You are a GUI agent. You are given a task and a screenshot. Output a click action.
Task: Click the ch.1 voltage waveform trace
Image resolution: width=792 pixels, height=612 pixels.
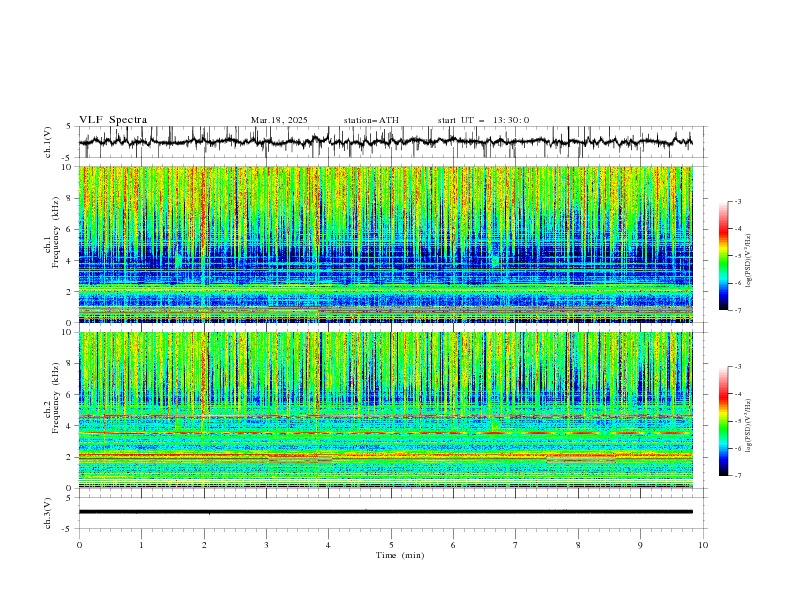click(x=385, y=141)
